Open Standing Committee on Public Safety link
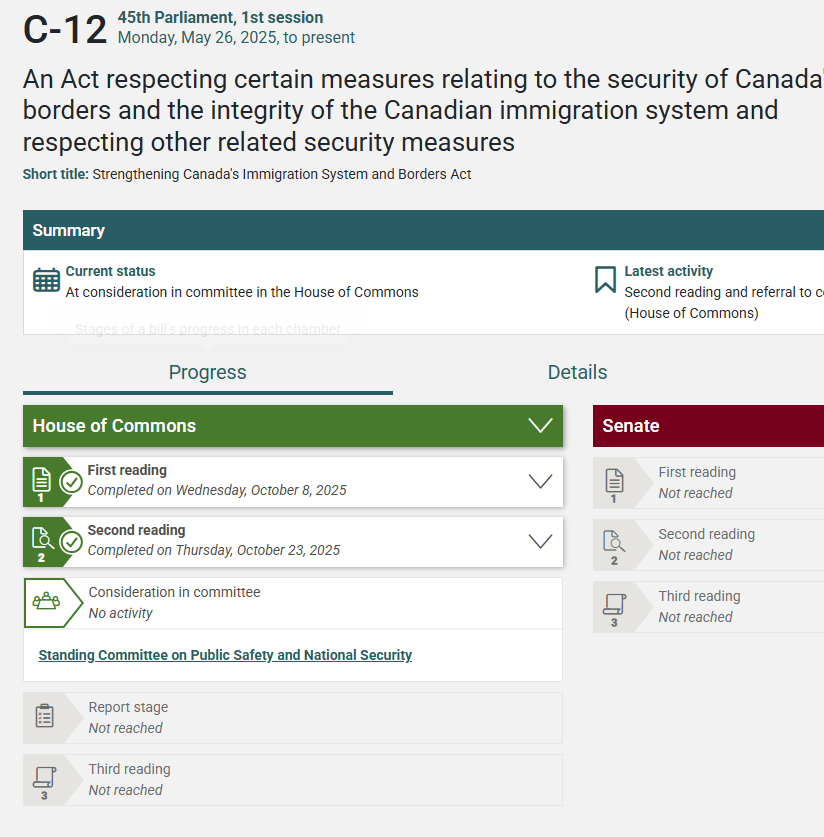The height and width of the screenshot is (837, 824). 225,656
